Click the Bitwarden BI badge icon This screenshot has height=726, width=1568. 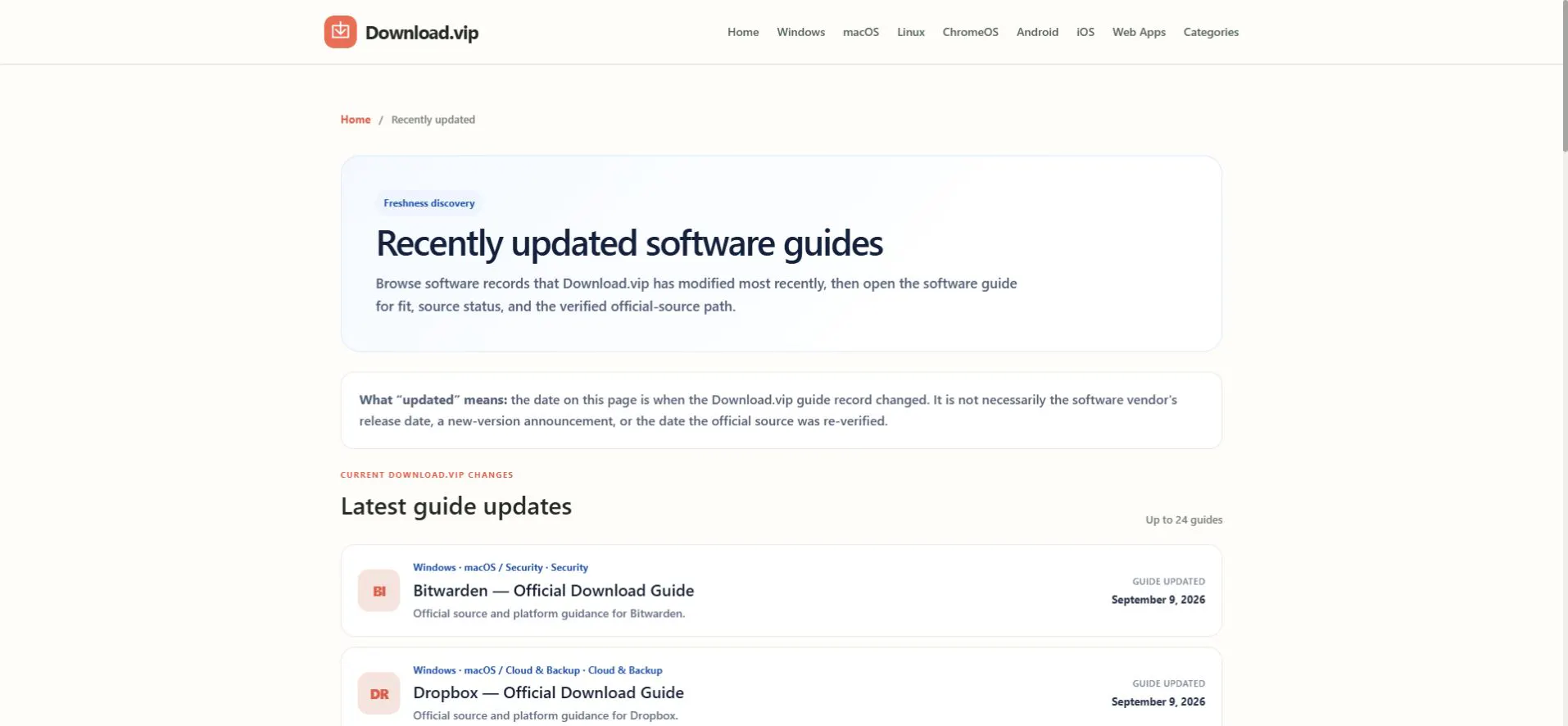[x=378, y=591]
